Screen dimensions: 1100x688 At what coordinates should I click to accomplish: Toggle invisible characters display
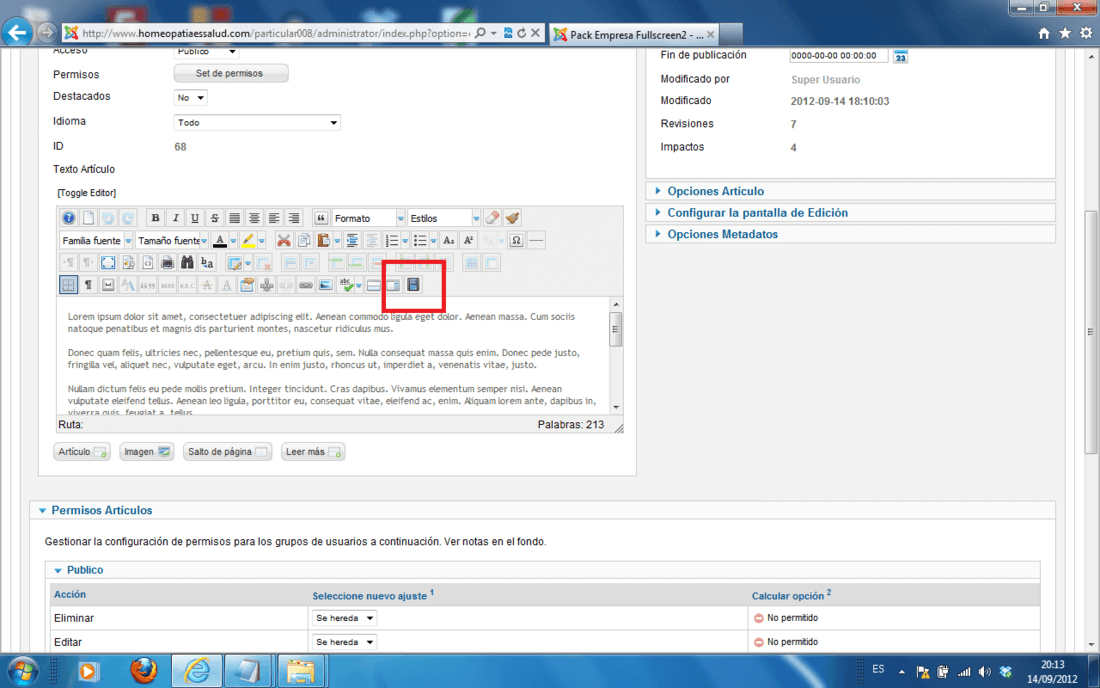(88, 285)
